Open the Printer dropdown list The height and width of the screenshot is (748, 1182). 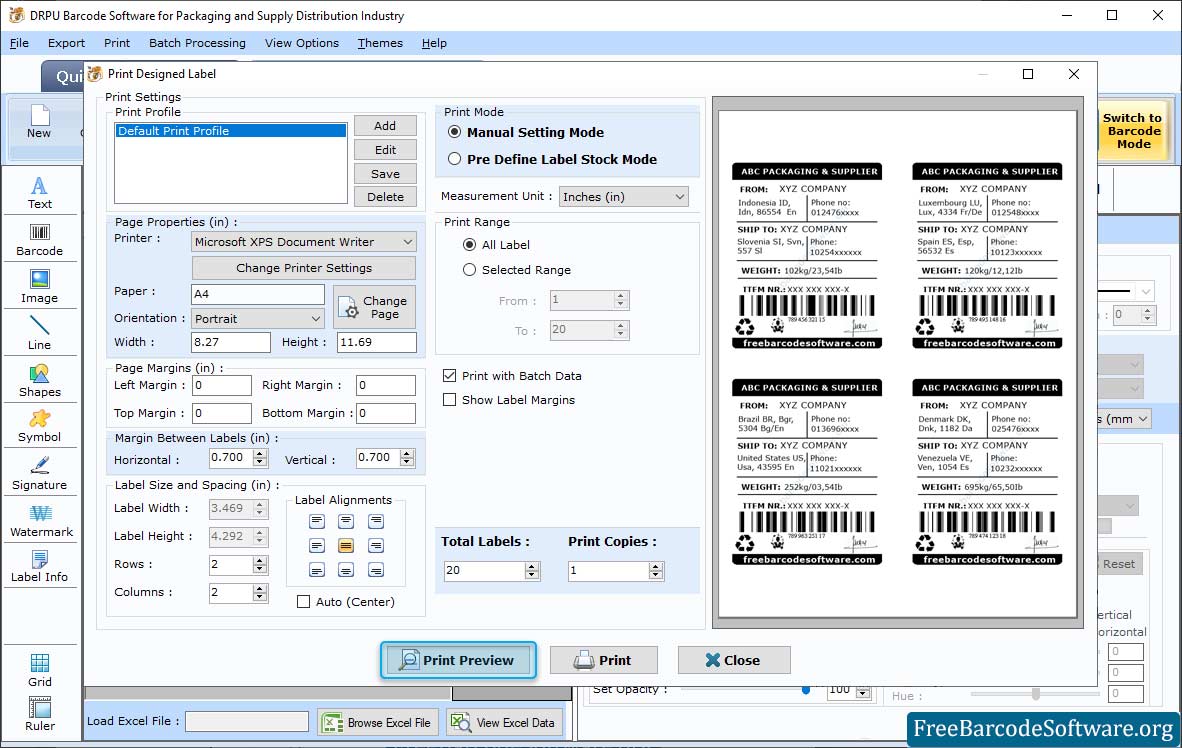407,242
